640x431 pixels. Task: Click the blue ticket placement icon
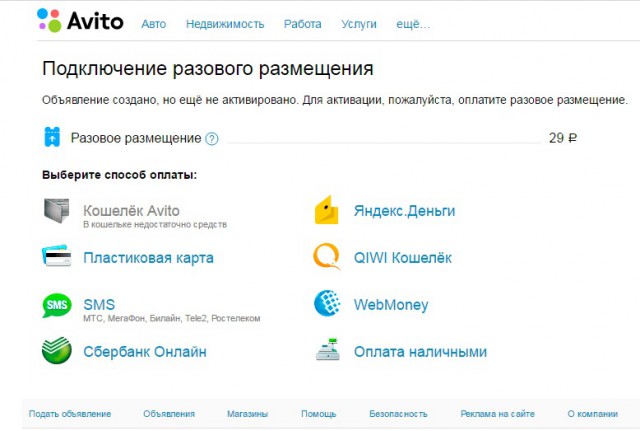[52, 137]
